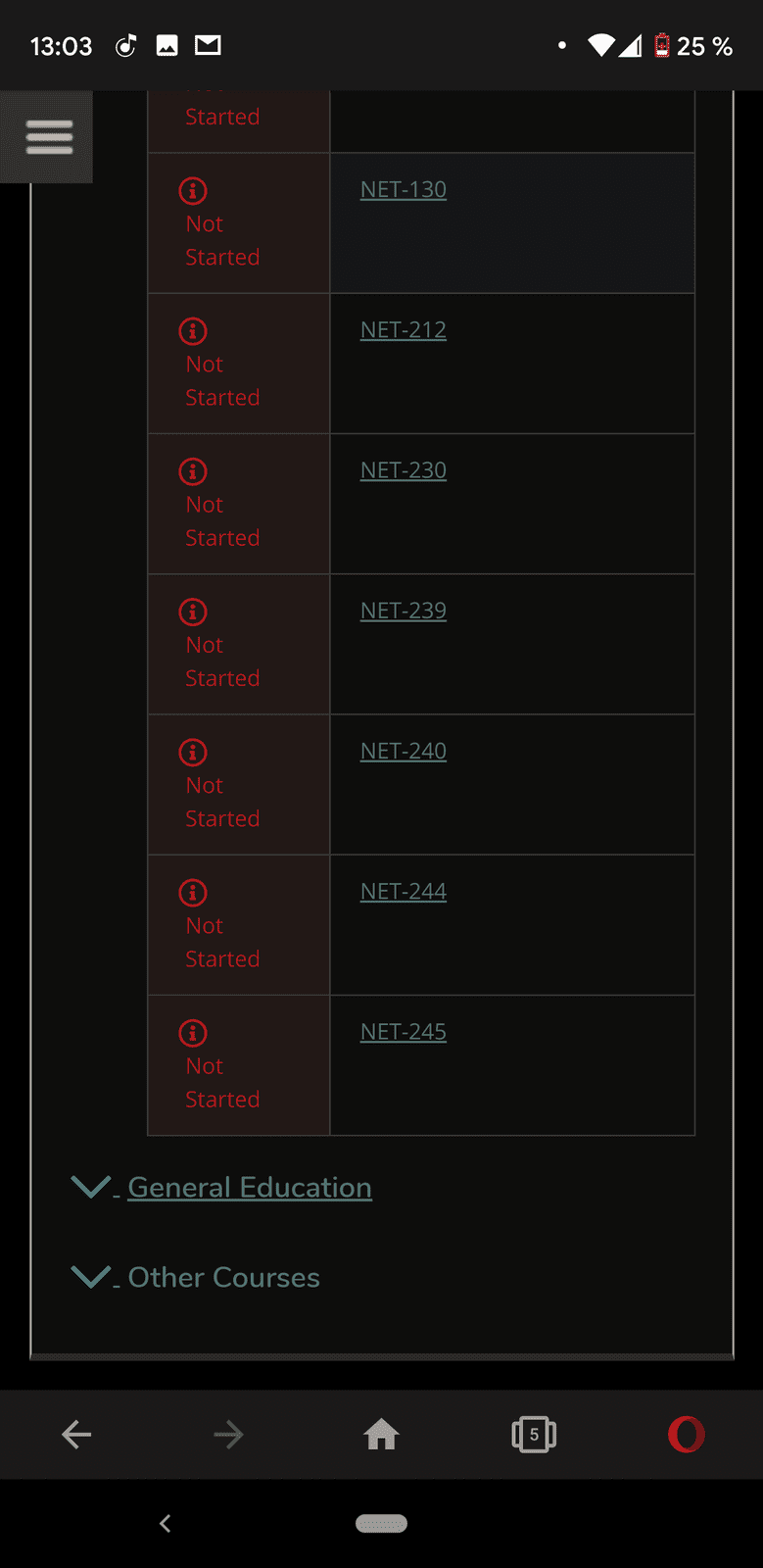Go to browser home page
The image size is (763, 1568).
point(381,1435)
